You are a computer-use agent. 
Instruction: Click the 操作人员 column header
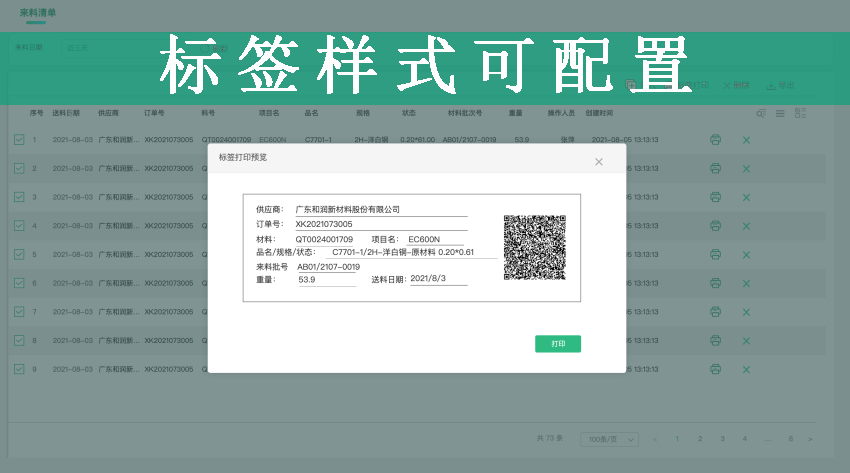tap(561, 113)
